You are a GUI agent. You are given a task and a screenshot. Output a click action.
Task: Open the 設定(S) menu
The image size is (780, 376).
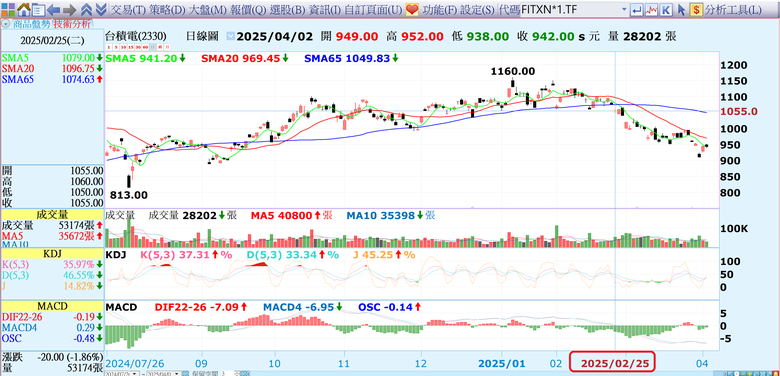coord(477,9)
